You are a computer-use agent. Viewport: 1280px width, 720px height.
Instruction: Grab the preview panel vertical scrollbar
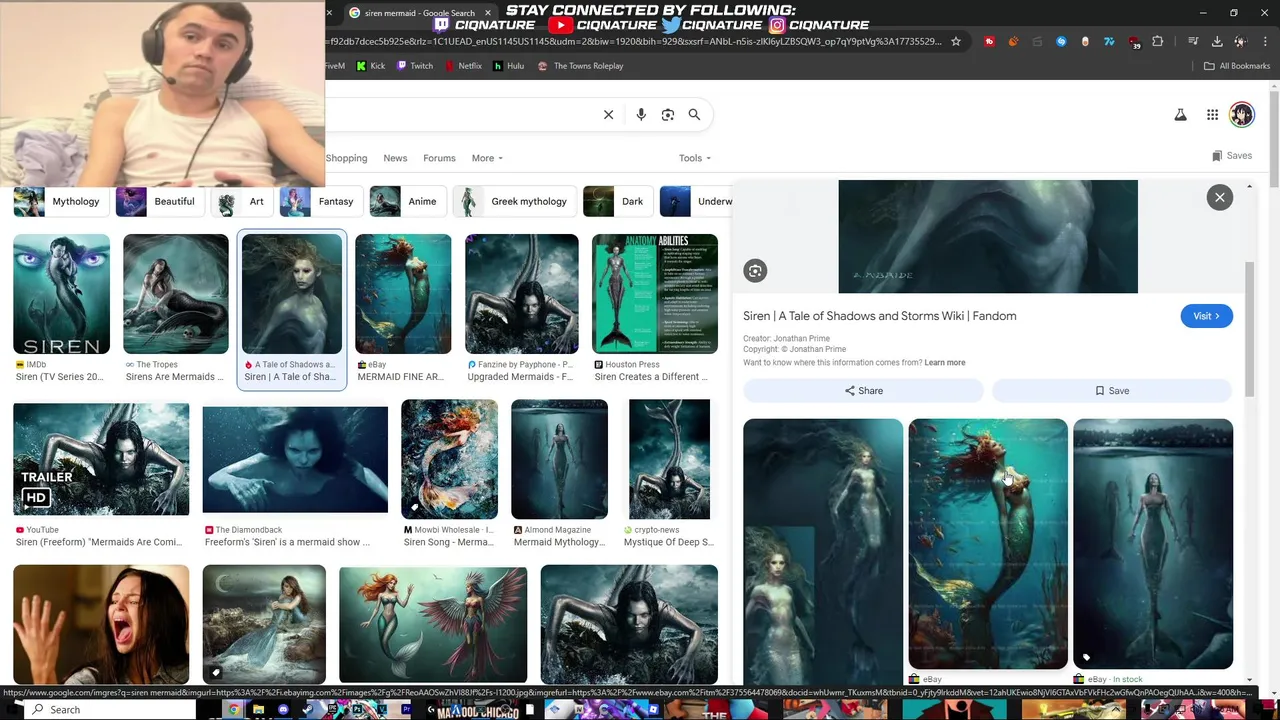[x=1249, y=330]
